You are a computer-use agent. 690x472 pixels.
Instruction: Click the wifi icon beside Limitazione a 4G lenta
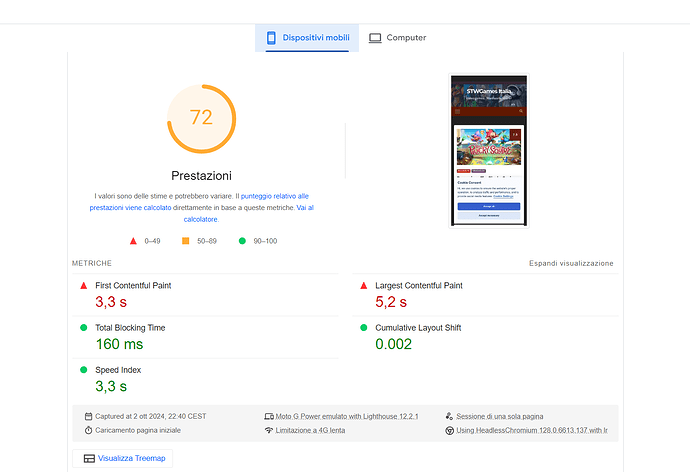click(269, 430)
